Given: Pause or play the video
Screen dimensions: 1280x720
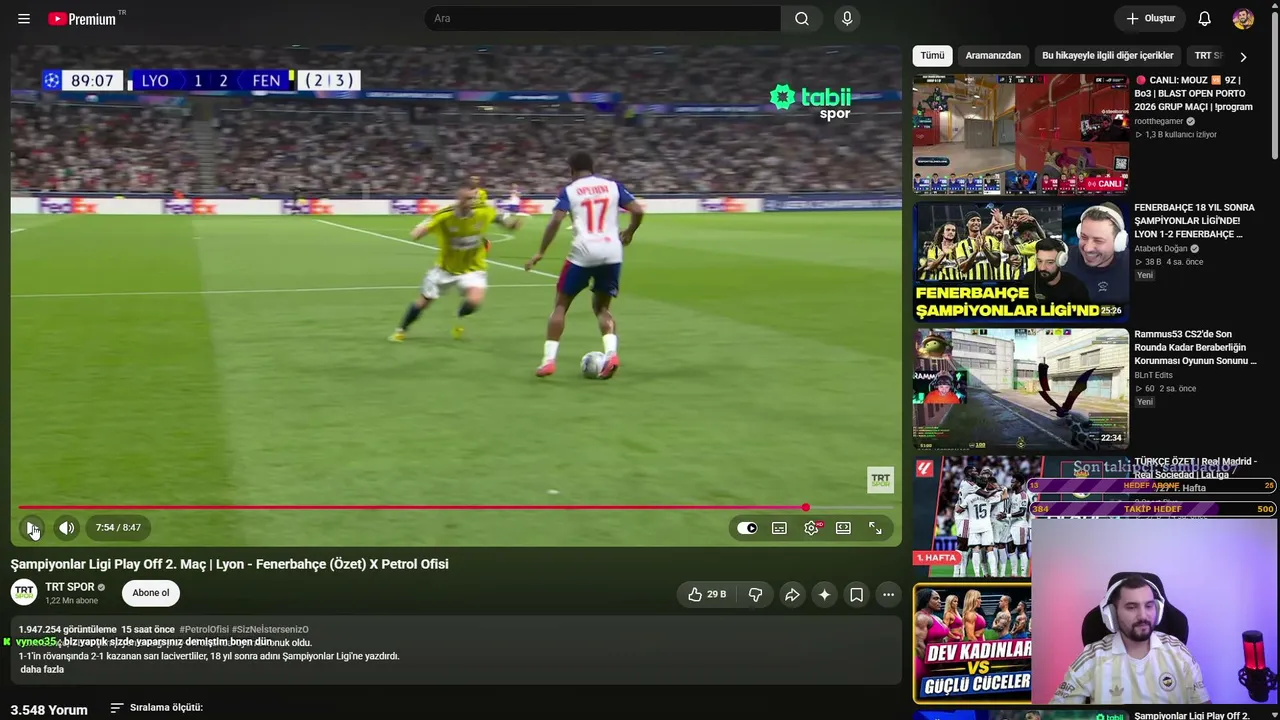Looking at the screenshot, I should tap(33, 528).
